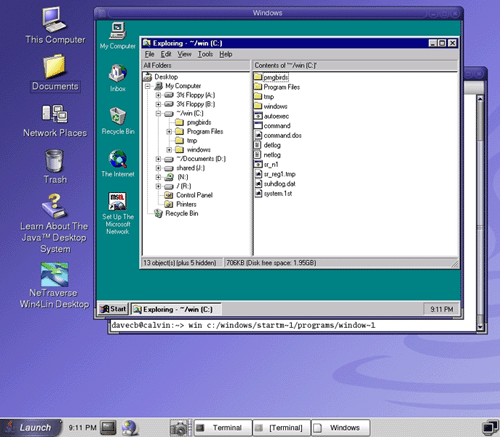Open the Tools menu in Explorer
Screen dimensions: 500x437
[x=205, y=54]
